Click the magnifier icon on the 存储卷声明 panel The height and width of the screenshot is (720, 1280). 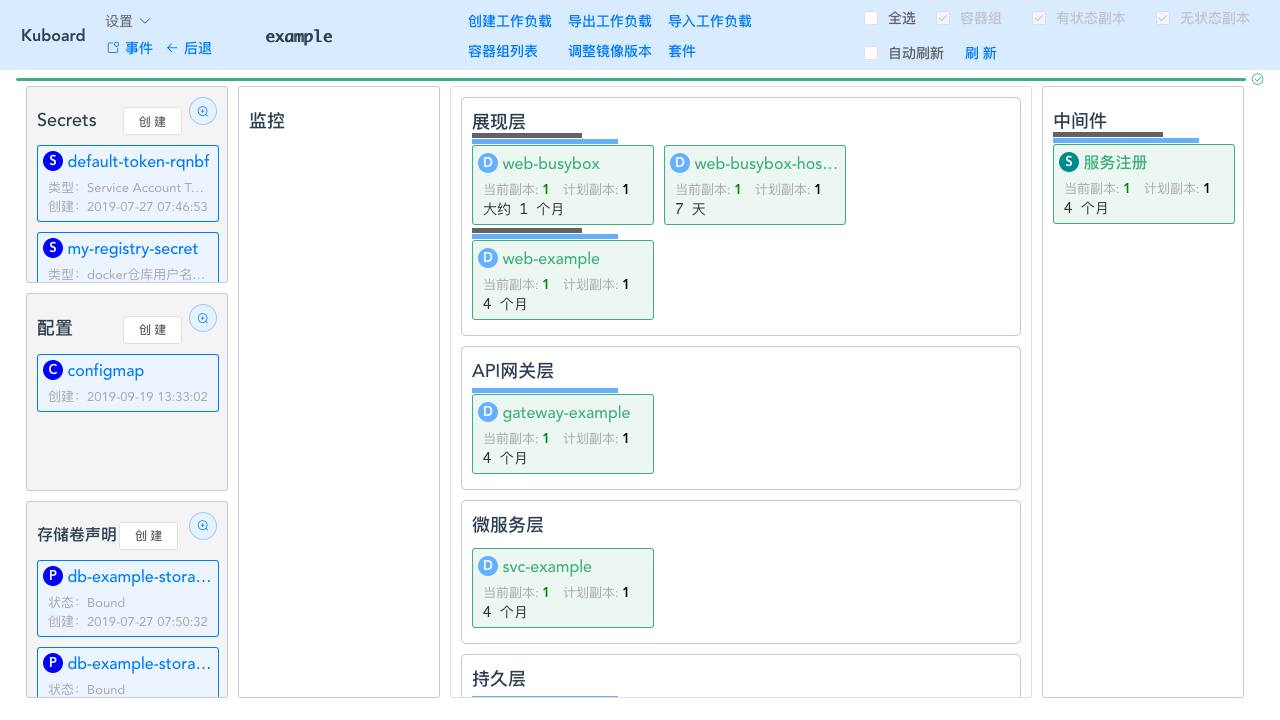[203, 525]
